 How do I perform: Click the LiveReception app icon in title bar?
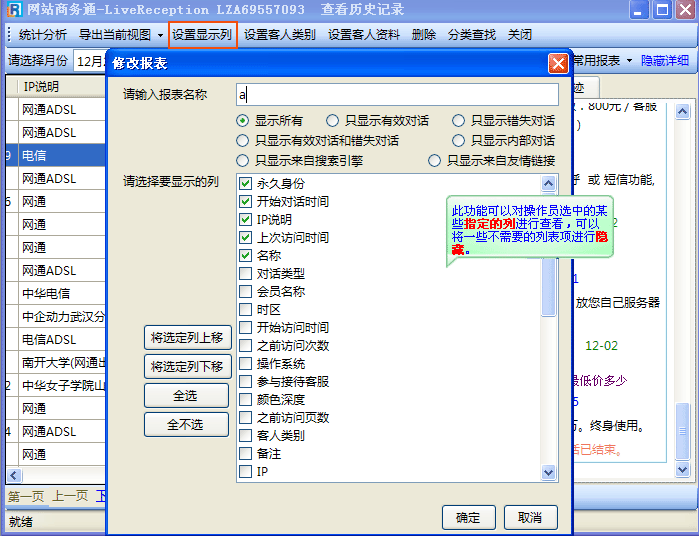[12, 11]
